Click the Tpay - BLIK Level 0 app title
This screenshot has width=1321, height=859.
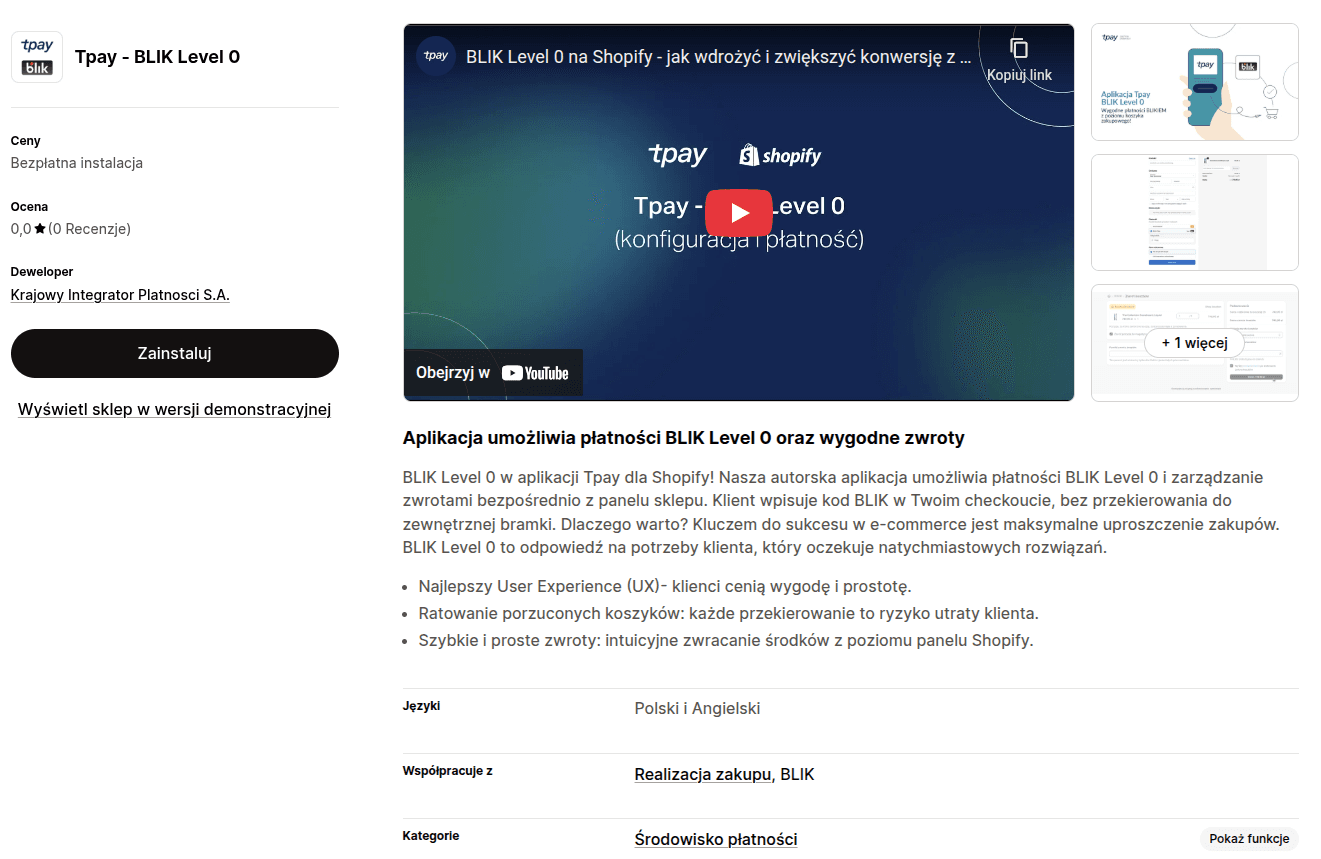click(x=157, y=57)
